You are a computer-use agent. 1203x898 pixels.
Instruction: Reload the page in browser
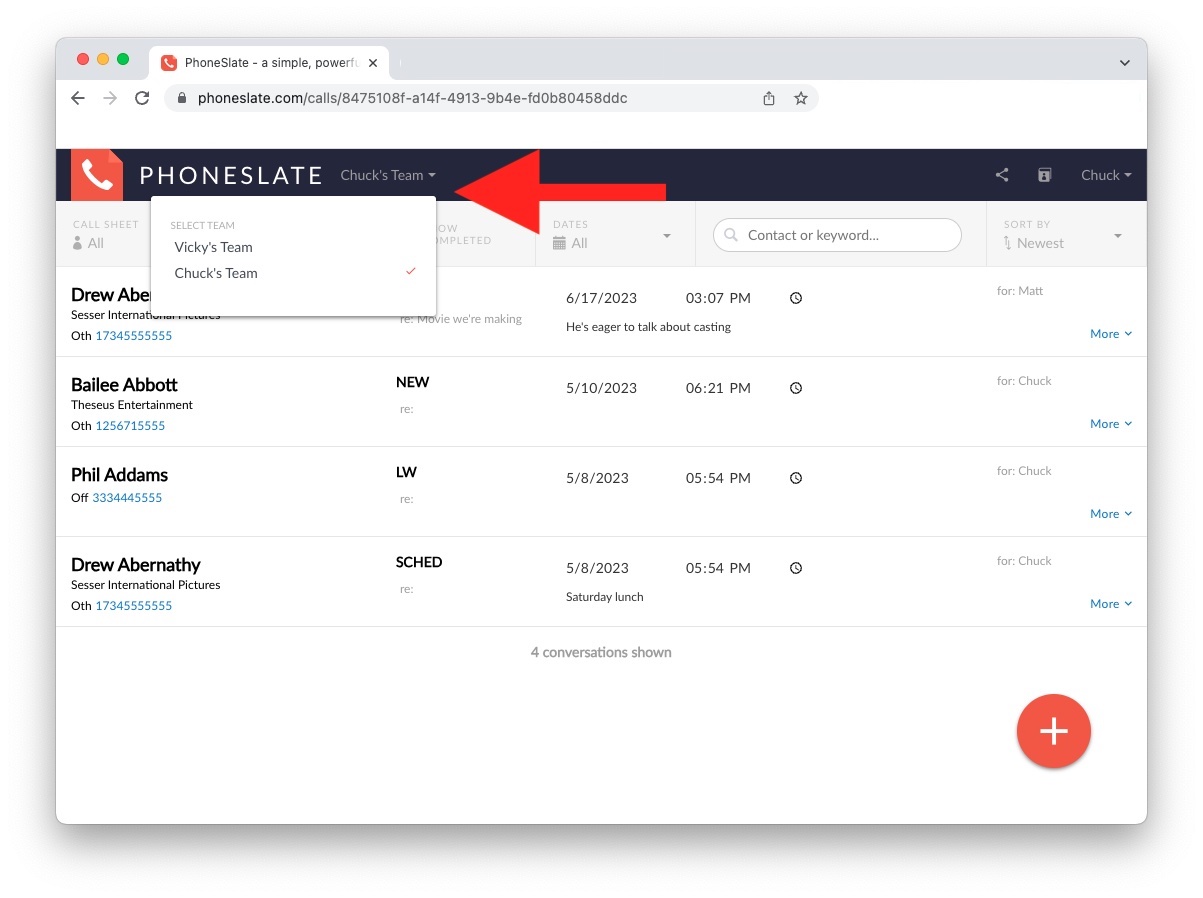pyautogui.click(x=142, y=98)
